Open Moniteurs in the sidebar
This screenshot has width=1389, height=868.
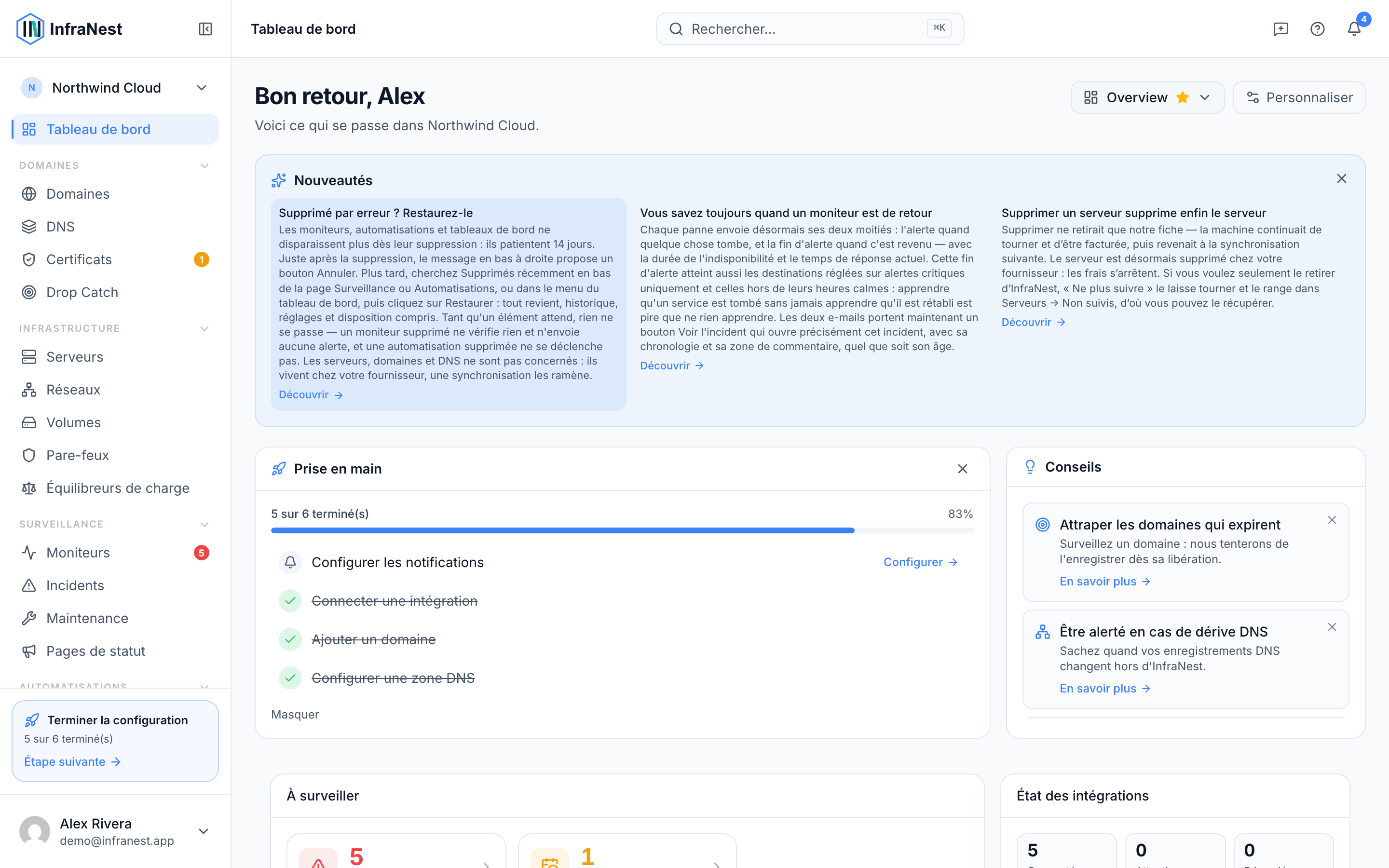coord(115,553)
